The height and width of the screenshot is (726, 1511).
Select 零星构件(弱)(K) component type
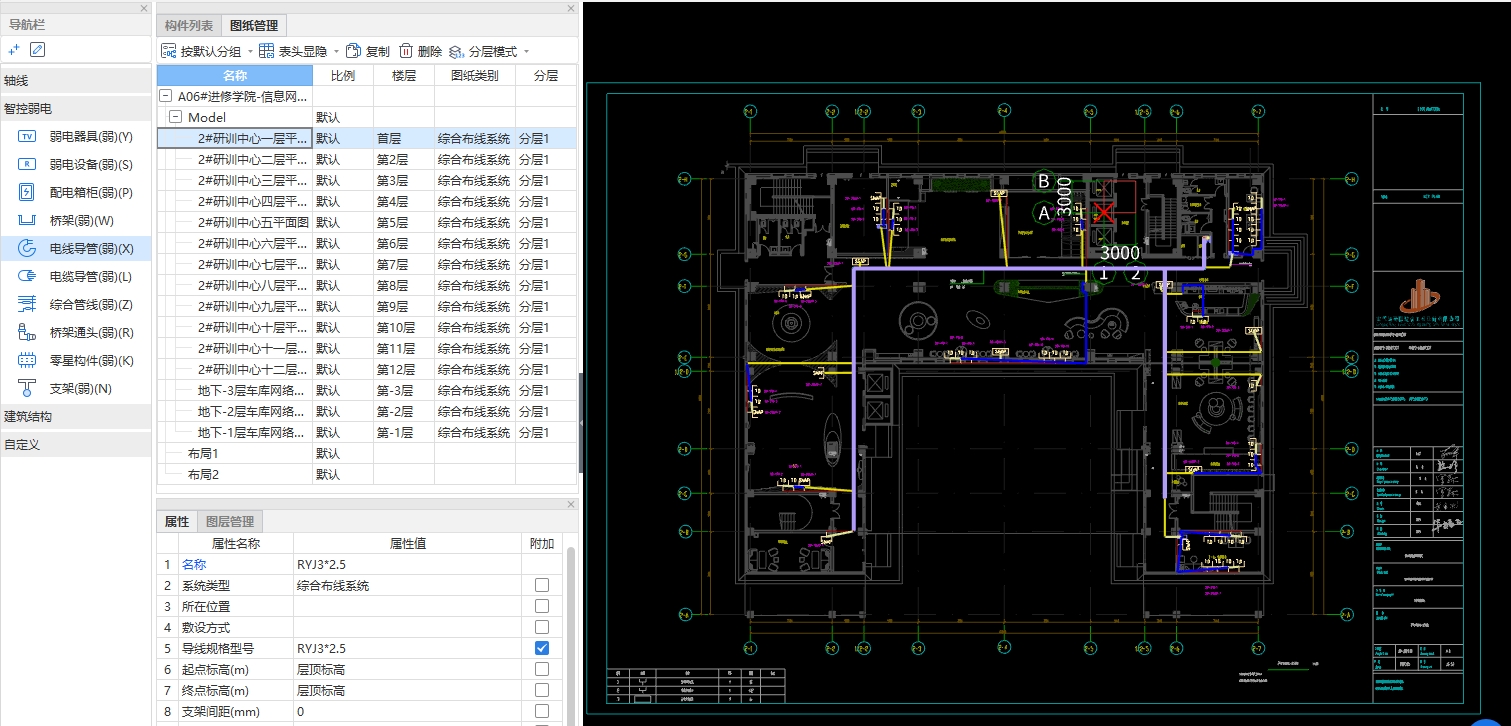(76, 360)
